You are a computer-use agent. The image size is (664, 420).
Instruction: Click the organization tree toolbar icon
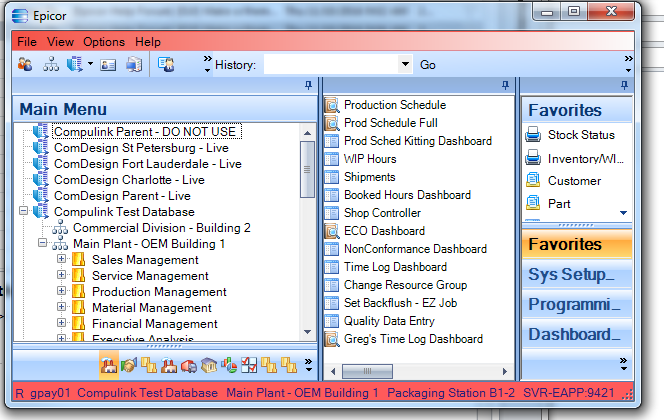point(51,65)
